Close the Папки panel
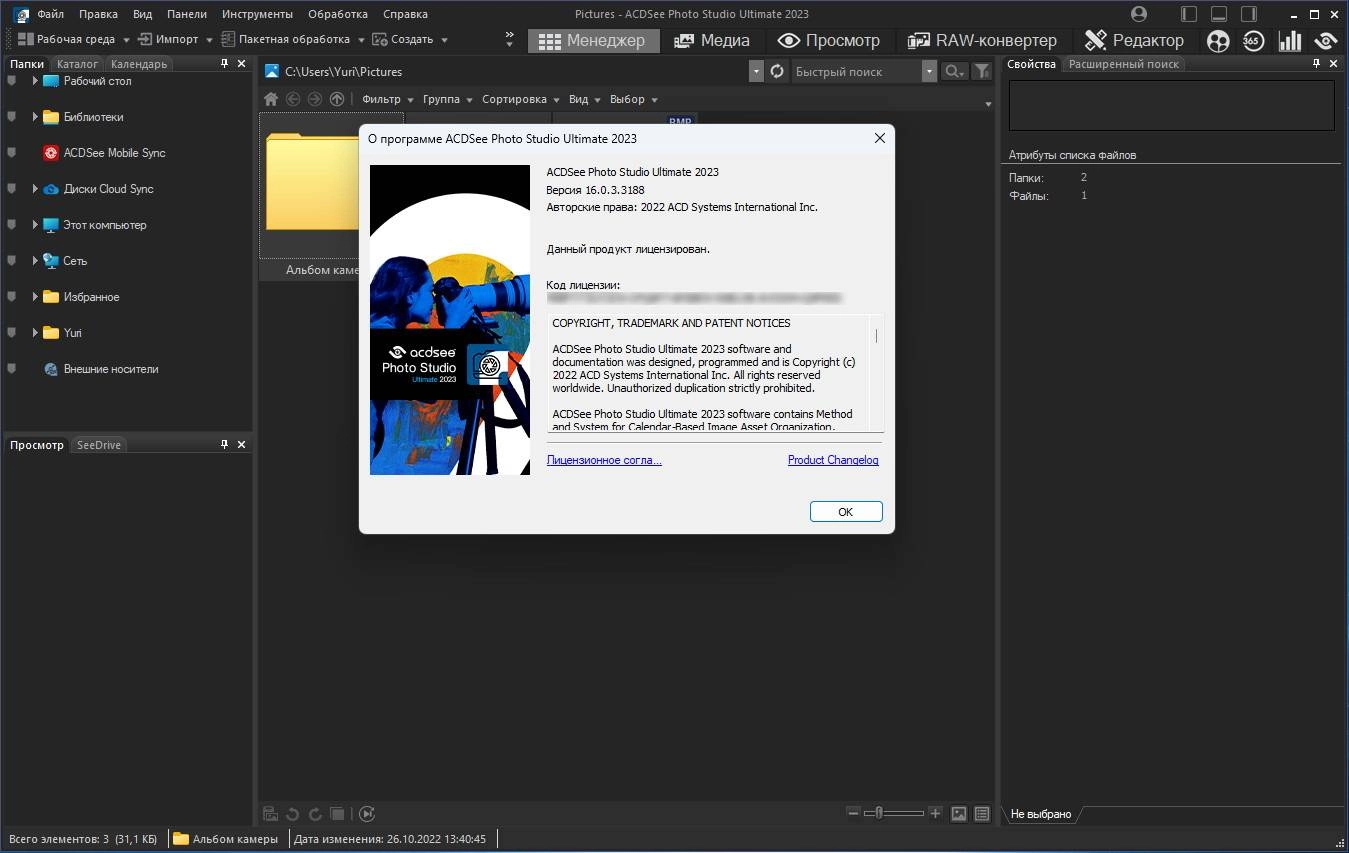1349x853 pixels. pos(242,63)
